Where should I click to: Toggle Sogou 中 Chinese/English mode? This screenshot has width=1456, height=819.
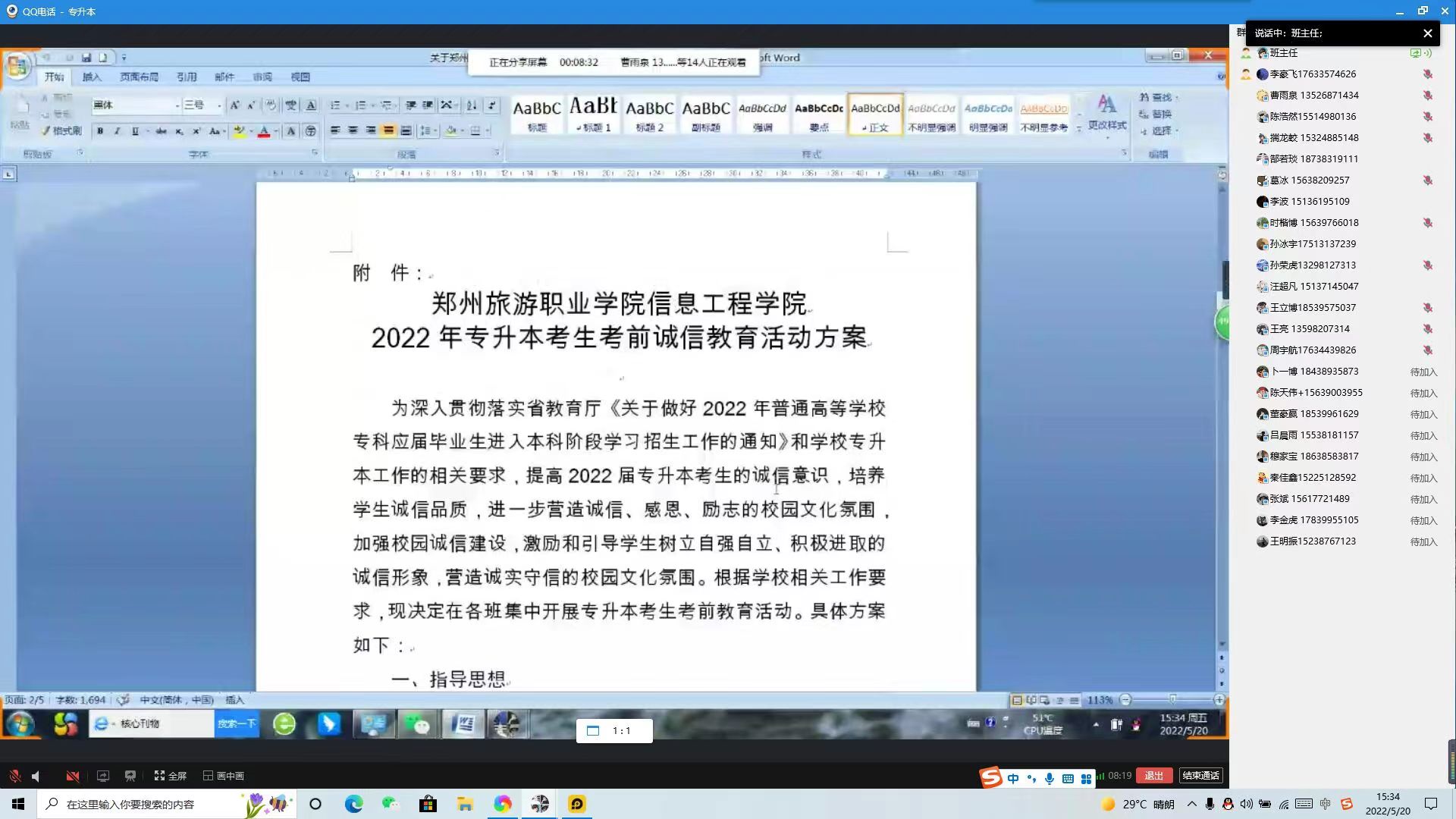click(x=1013, y=778)
